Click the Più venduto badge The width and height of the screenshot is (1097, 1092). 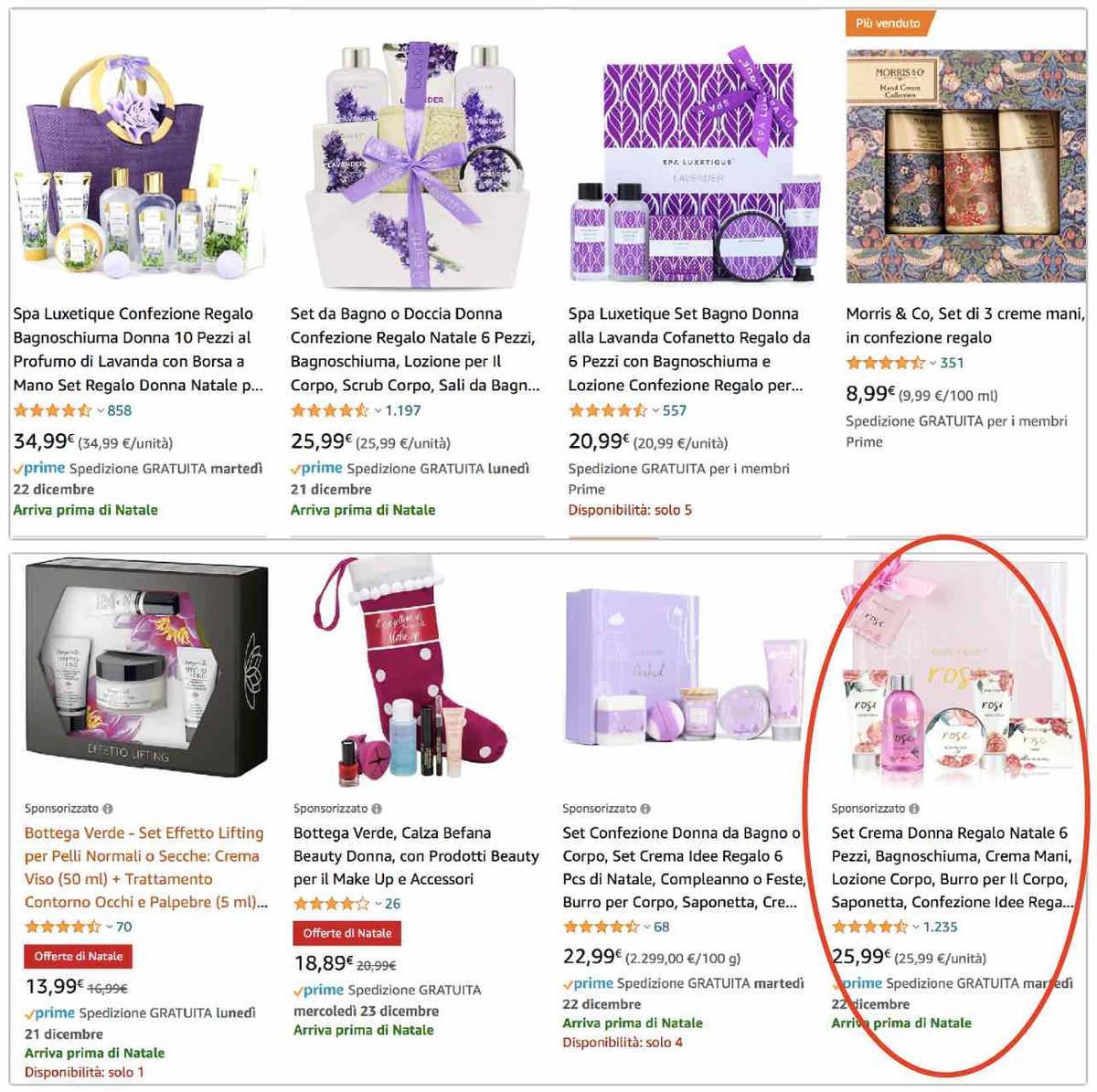pyautogui.click(x=888, y=23)
